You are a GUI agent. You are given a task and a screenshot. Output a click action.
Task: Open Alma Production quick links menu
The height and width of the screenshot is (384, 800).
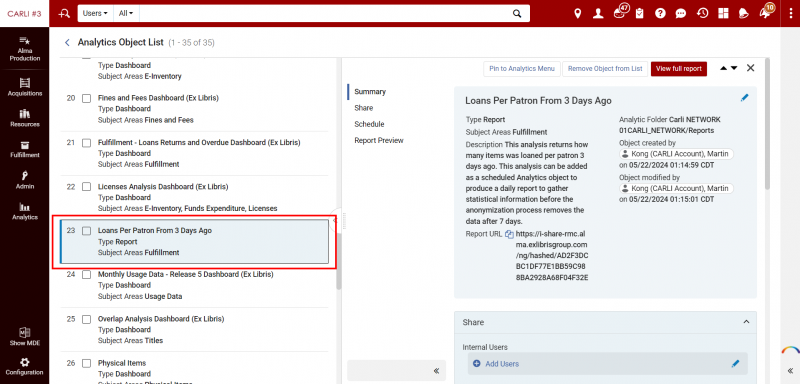point(24,49)
